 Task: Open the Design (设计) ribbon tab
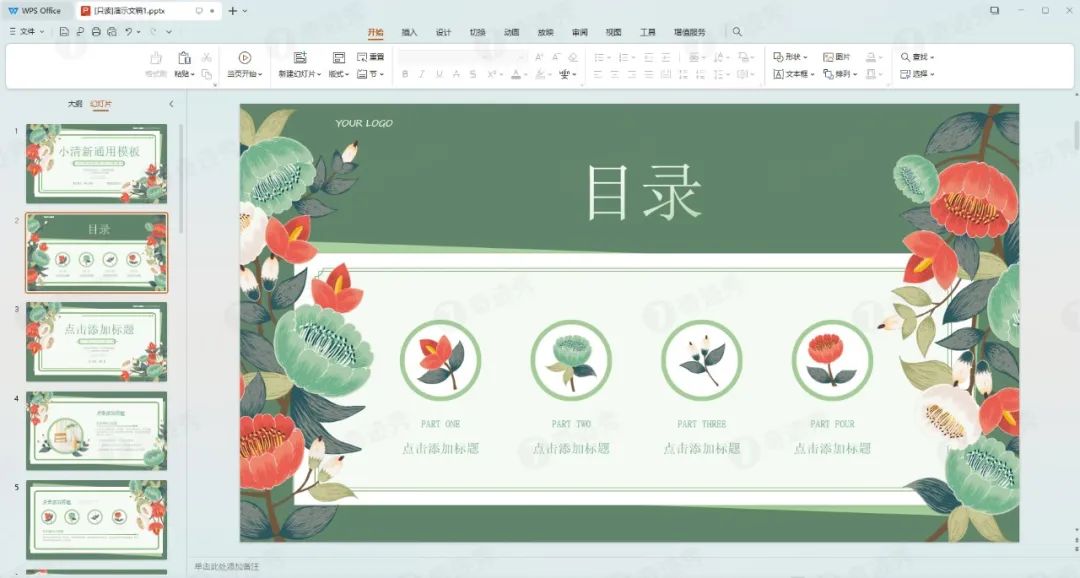(x=443, y=32)
